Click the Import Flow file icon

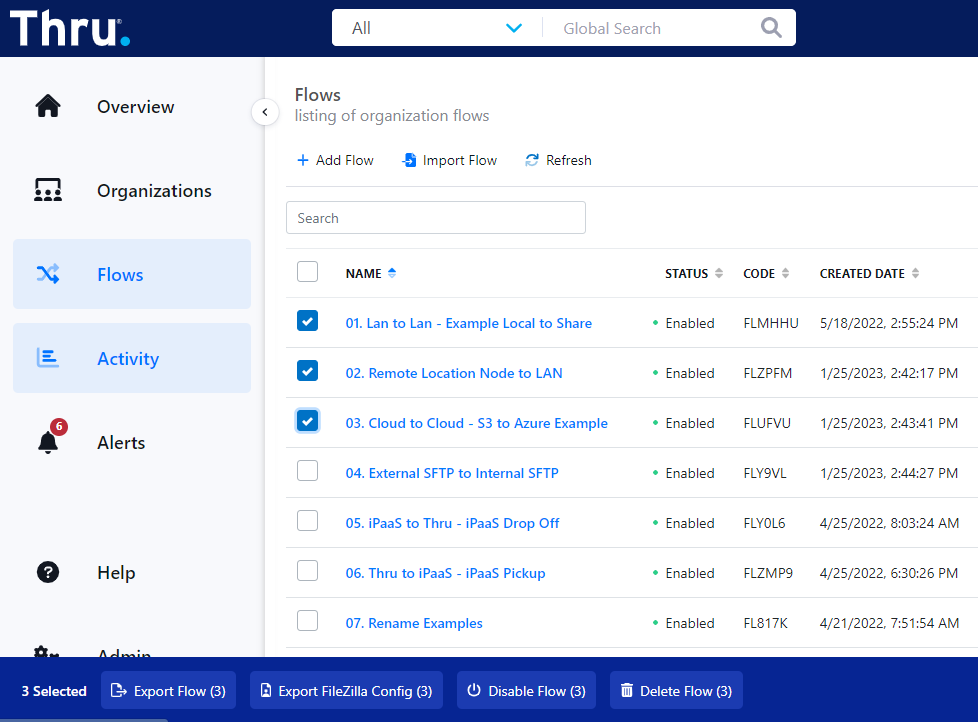[409, 160]
